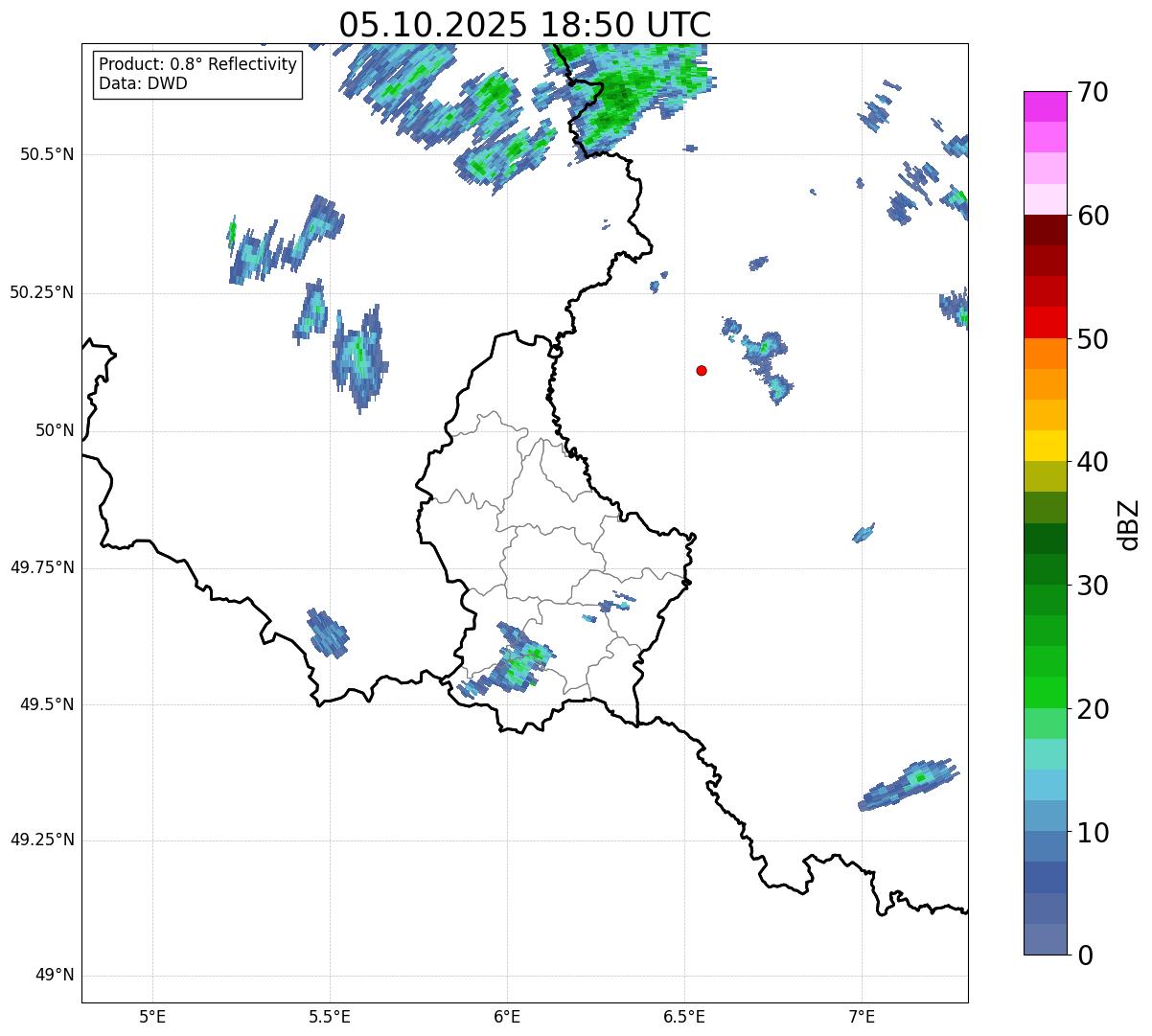Click the Product: 0.8° Reflectivity label

[197, 64]
